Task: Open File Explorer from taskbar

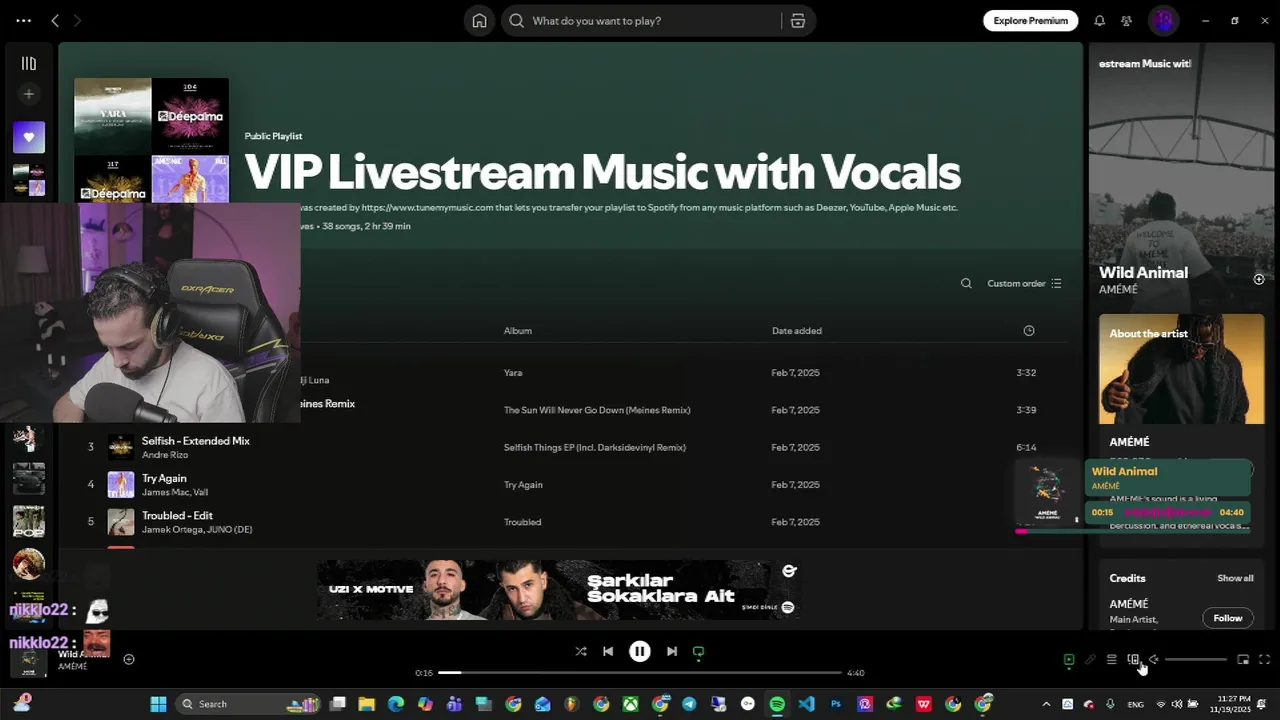Action: (x=366, y=704)
